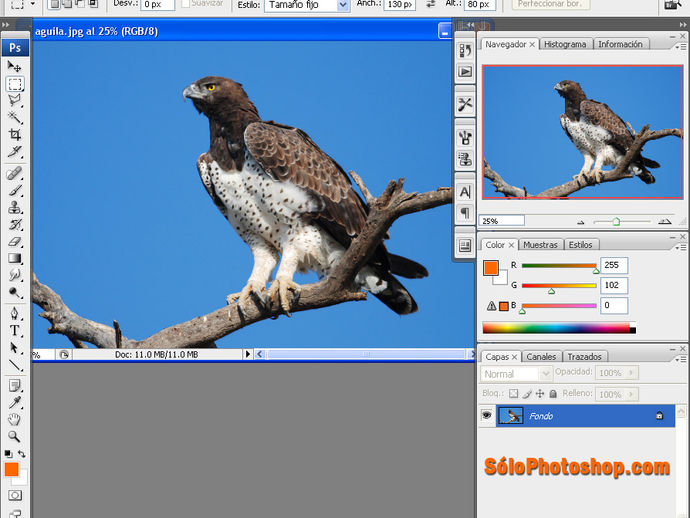Open the Layer Comps dock icon
This screenshot has width=690, height=518.
click(465, 246)
